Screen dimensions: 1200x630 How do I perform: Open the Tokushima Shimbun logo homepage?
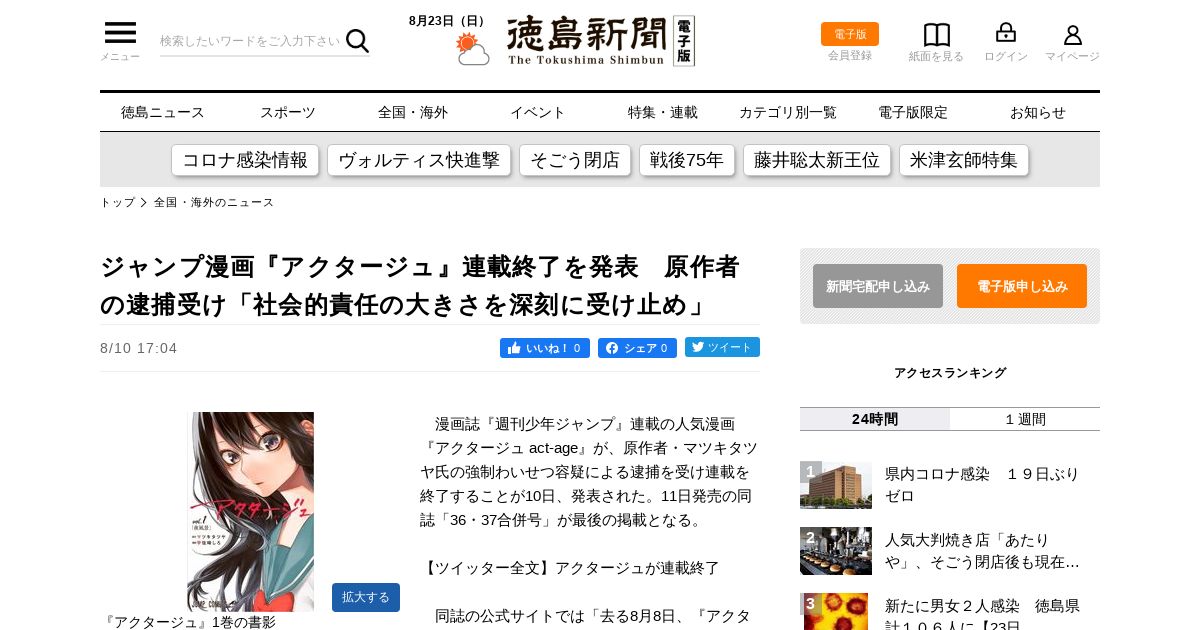600,41
